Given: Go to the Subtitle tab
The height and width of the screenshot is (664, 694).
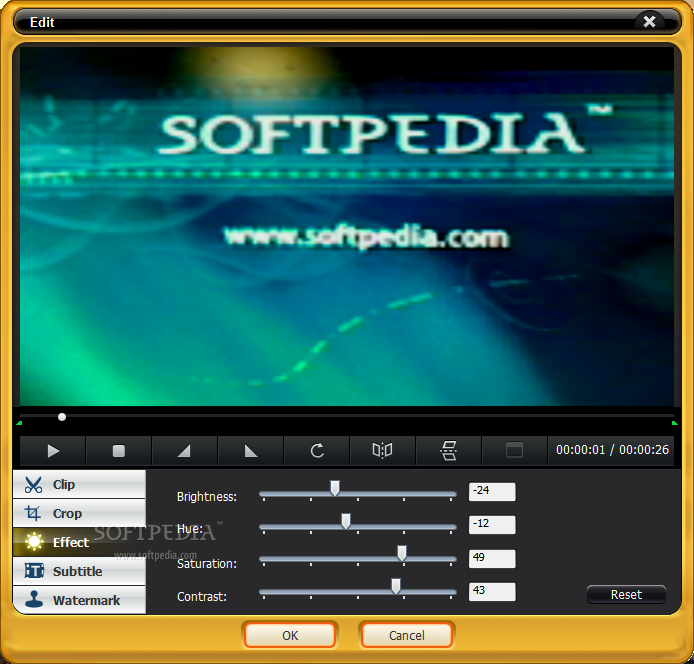Looking at the screenshot, I should pyautogui.click(x=79, y=571).
